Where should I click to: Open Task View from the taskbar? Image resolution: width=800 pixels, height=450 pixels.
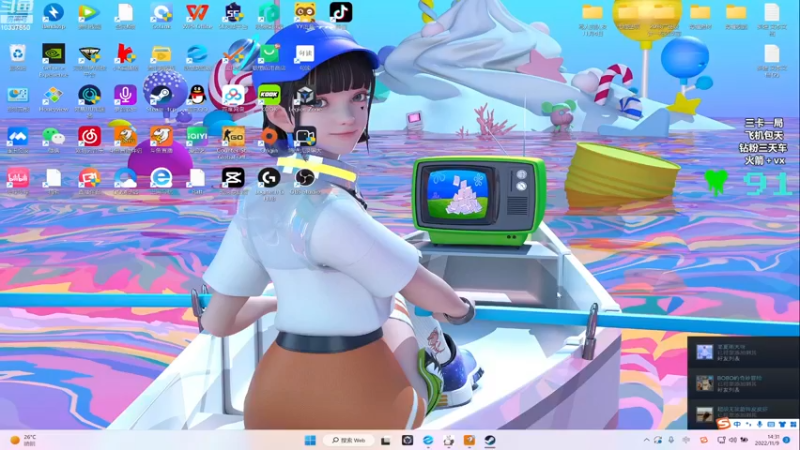pyautogui.click(x=386, y=440)
